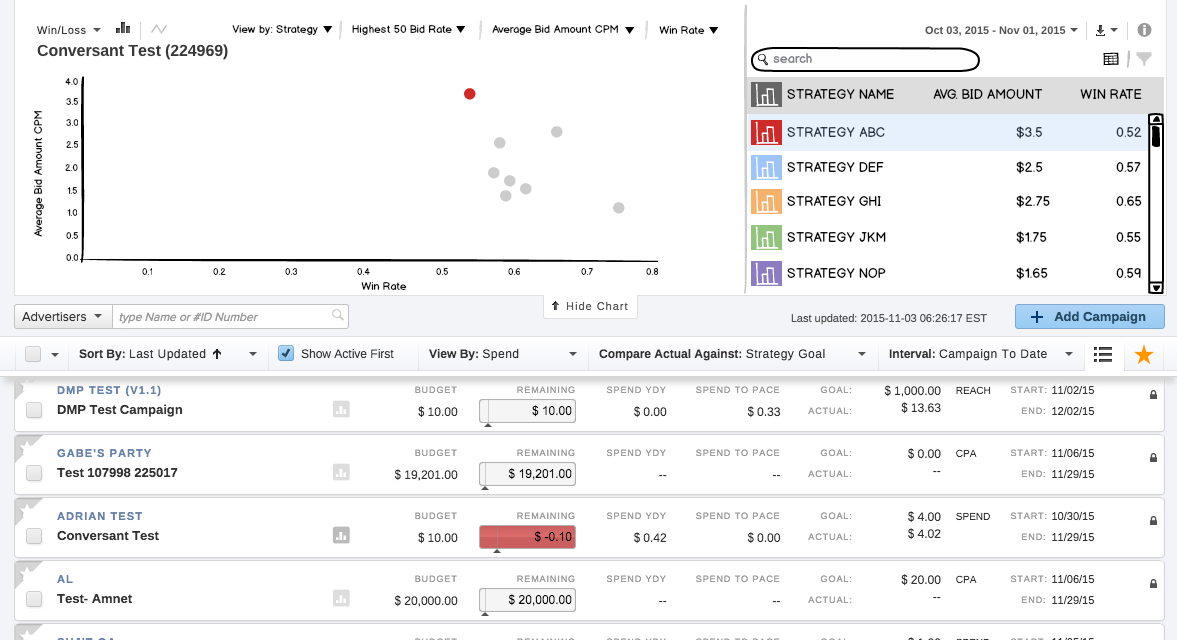Open chart for Test- Amnet campaign
This screenshot has height=640, width=1177.
[x=341, y=599]
